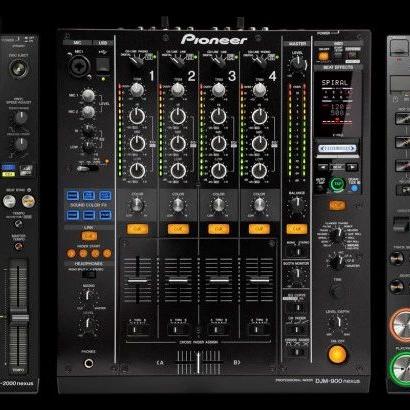The height and width of the screenshot is (410, 410).
Task: Enable Fader Start for channel 2
Action: coord(83,254)
